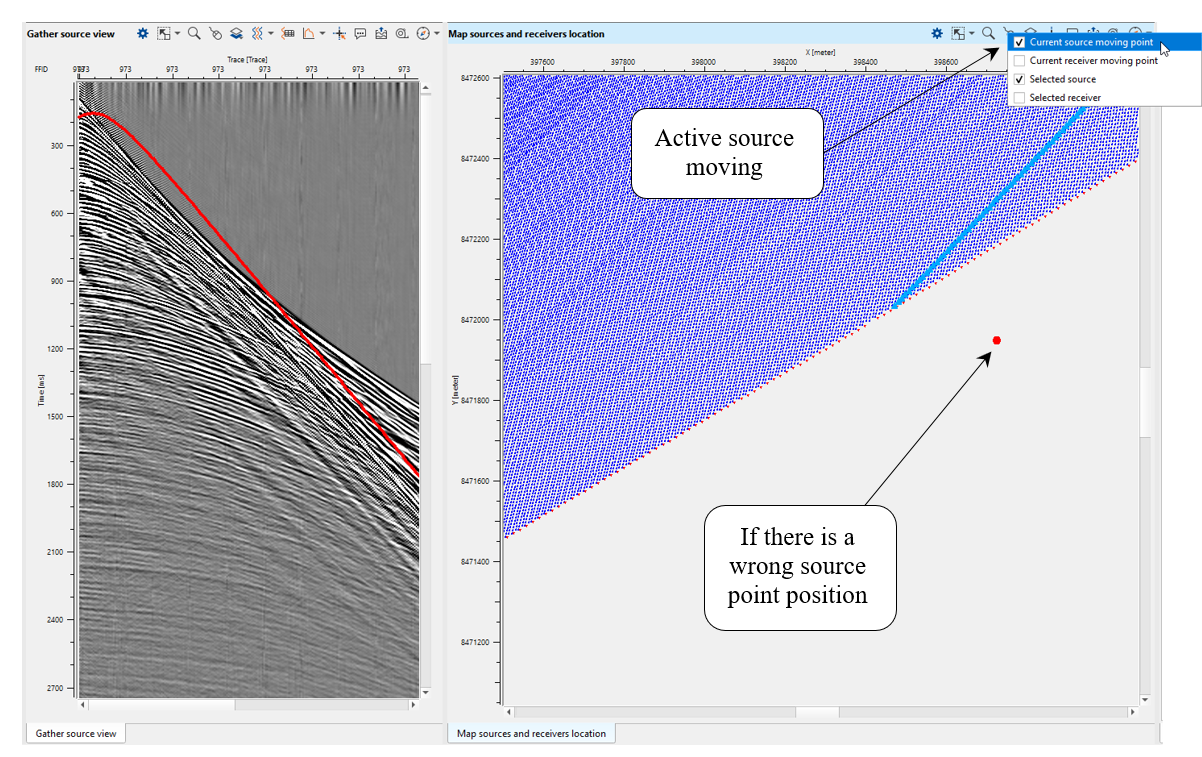1202x757 pixels.
Task: Open the compass icon dropdown in Gather toolbar
Action: [437, 33]
